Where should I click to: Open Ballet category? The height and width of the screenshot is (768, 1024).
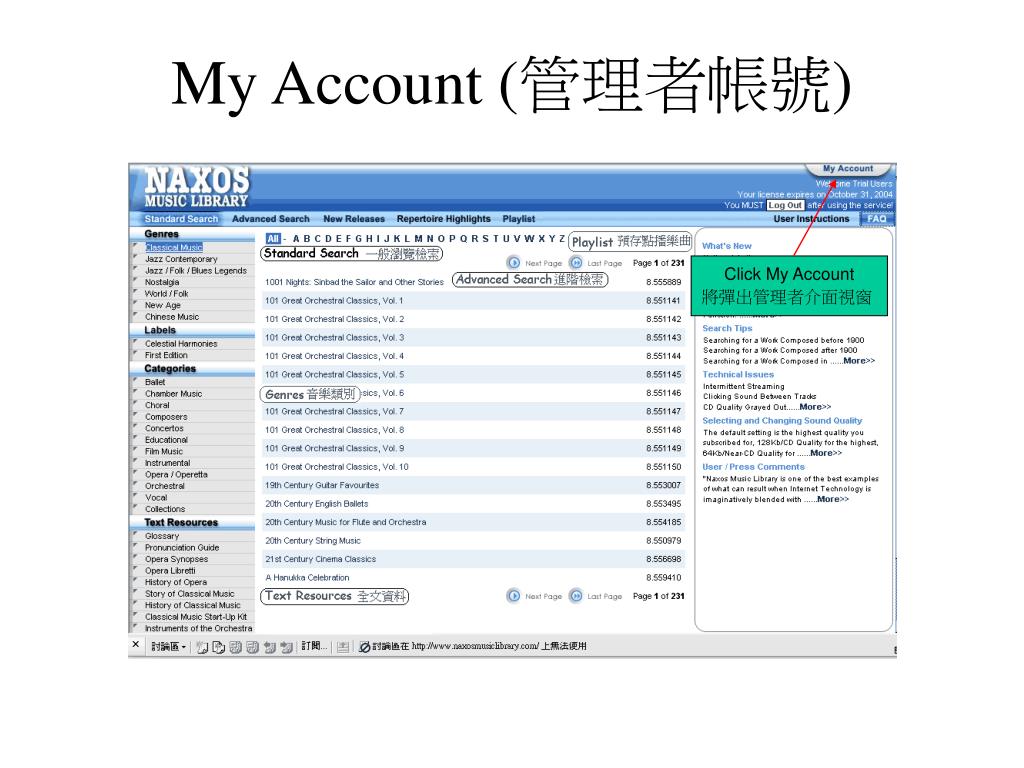pos(155,382)
